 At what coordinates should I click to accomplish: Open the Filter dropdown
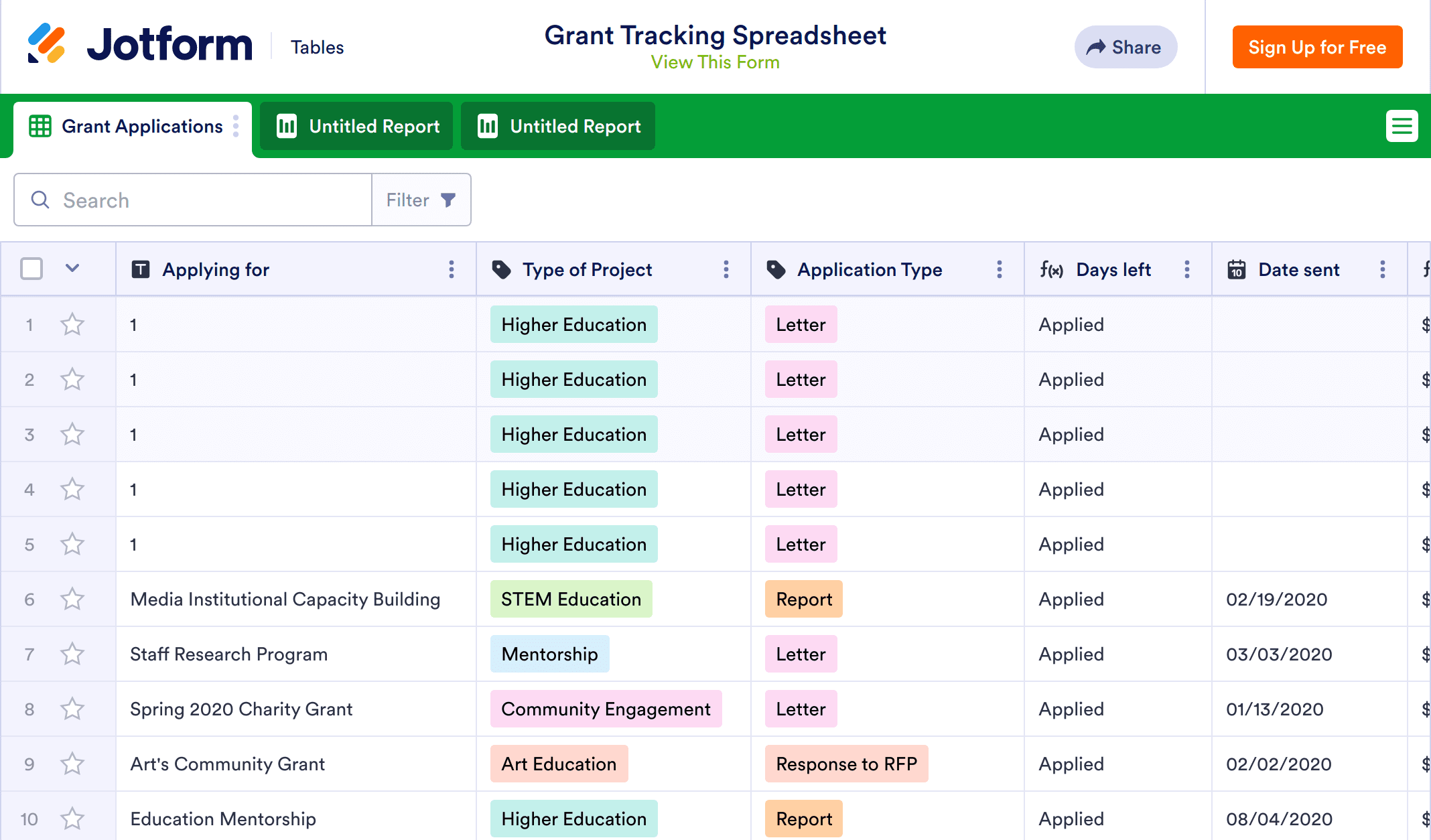[421, 200]
